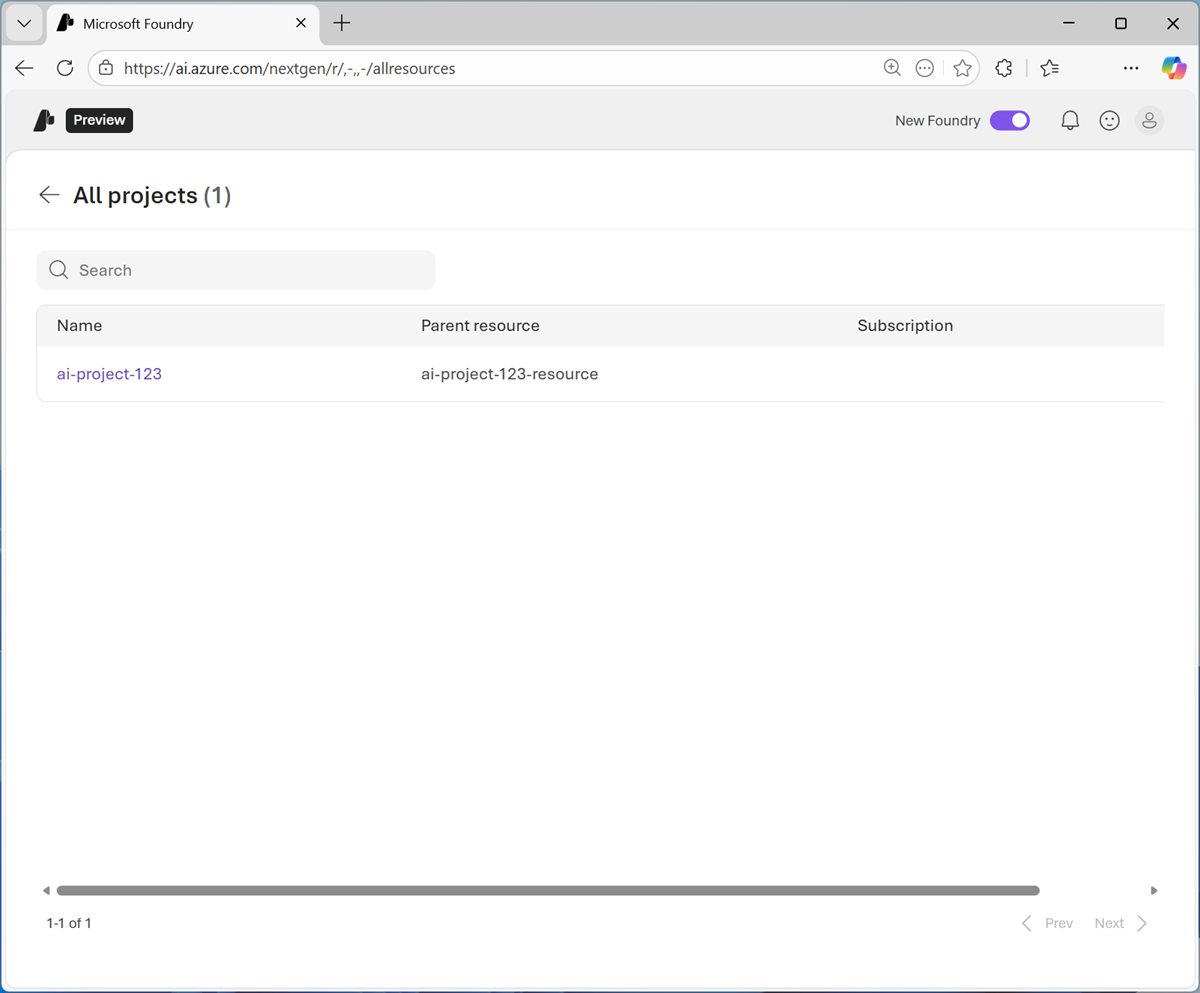The image size is (1200, 993).
Task: Click the site info badge in the address bar
Action: click(106, 68)
